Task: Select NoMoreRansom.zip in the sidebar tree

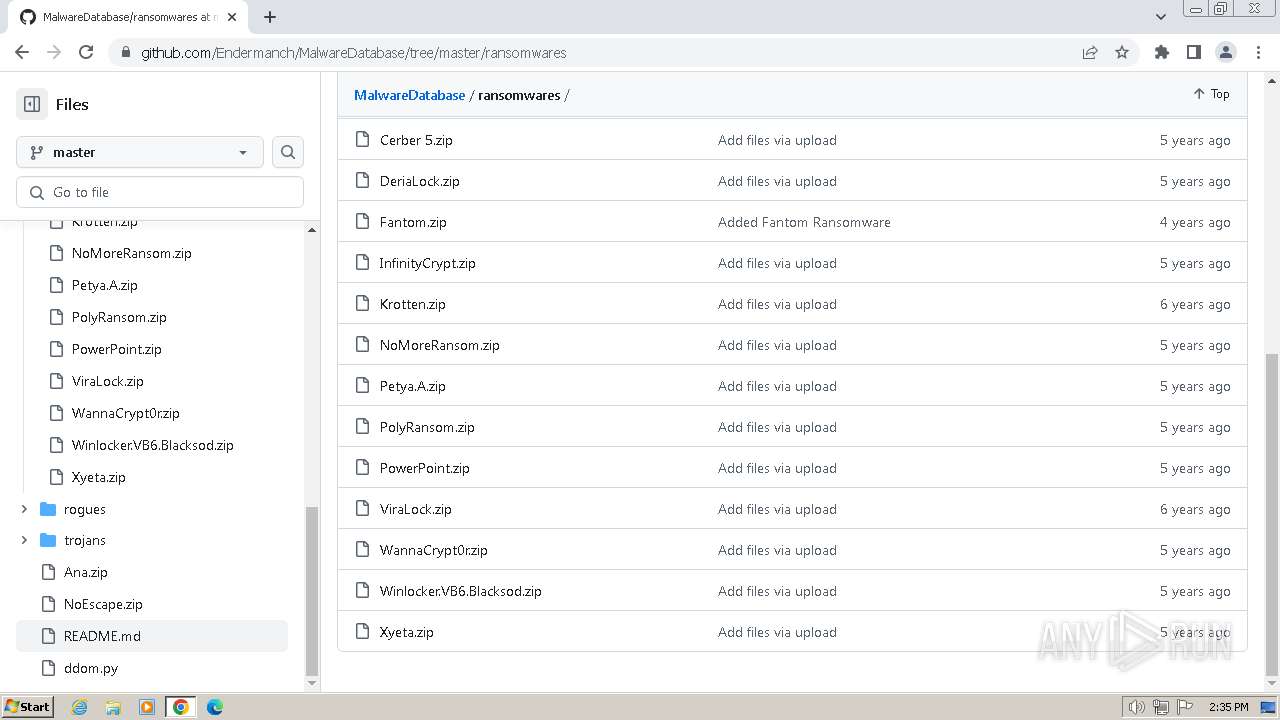Action: click(x=132, y=253)
